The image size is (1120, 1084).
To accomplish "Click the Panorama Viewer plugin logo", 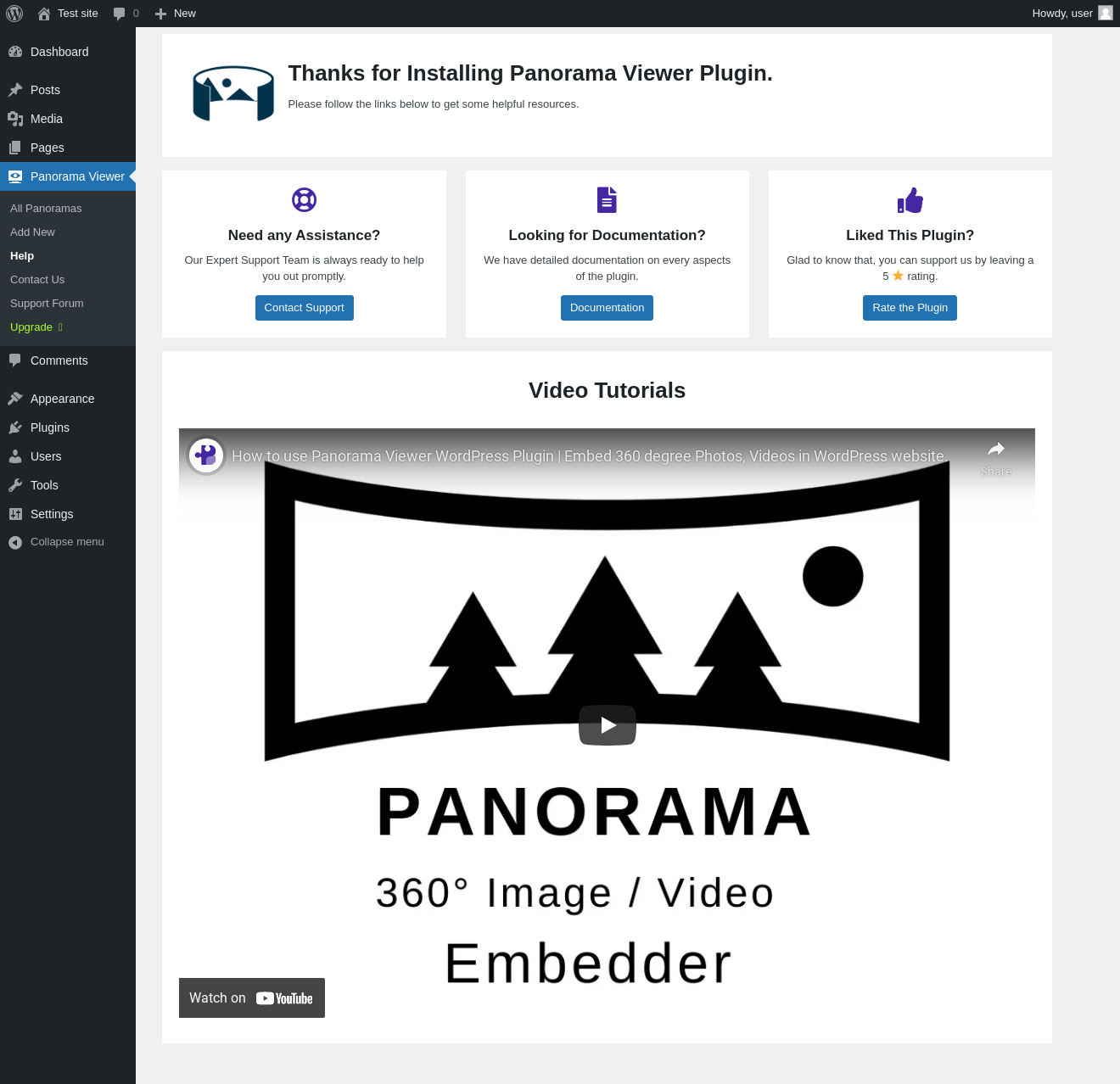I will [233, 93].
